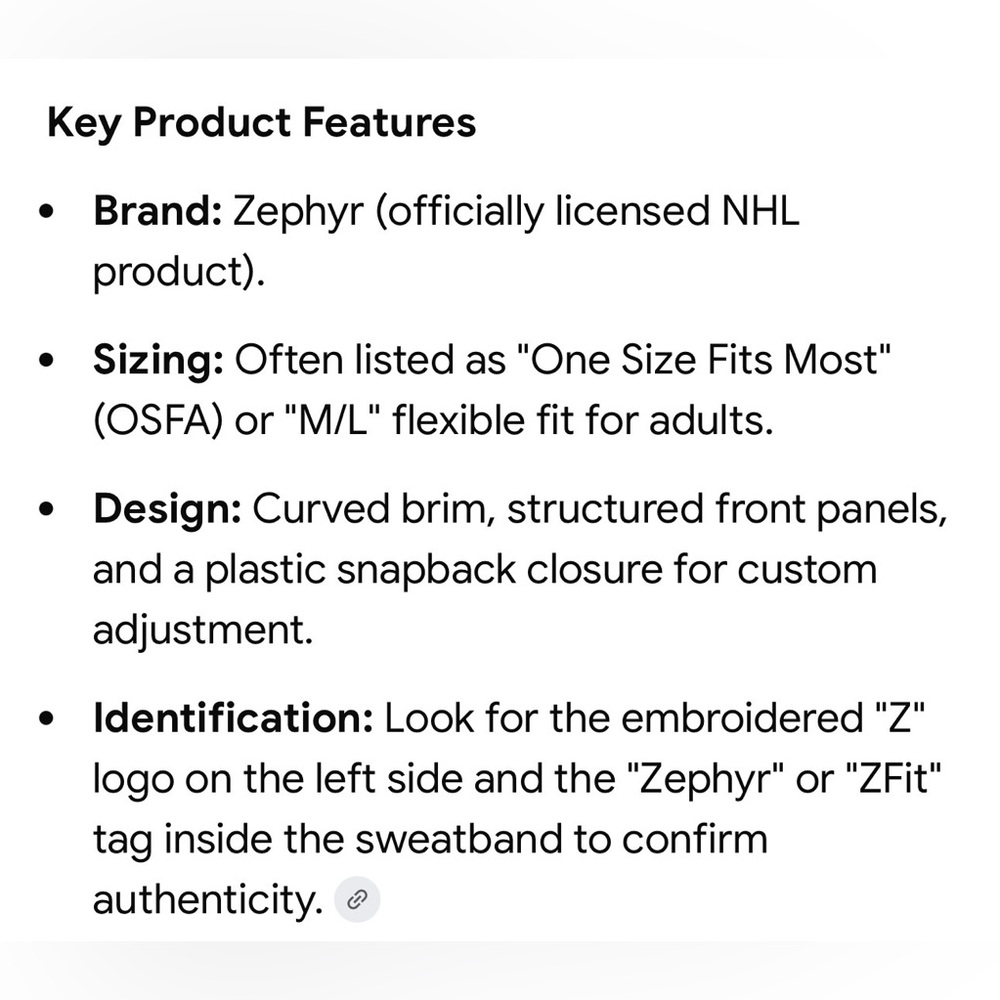The image size is (1000, 1000).
Task: Select the bold Identification: label
Action: (x=233, y=718)
